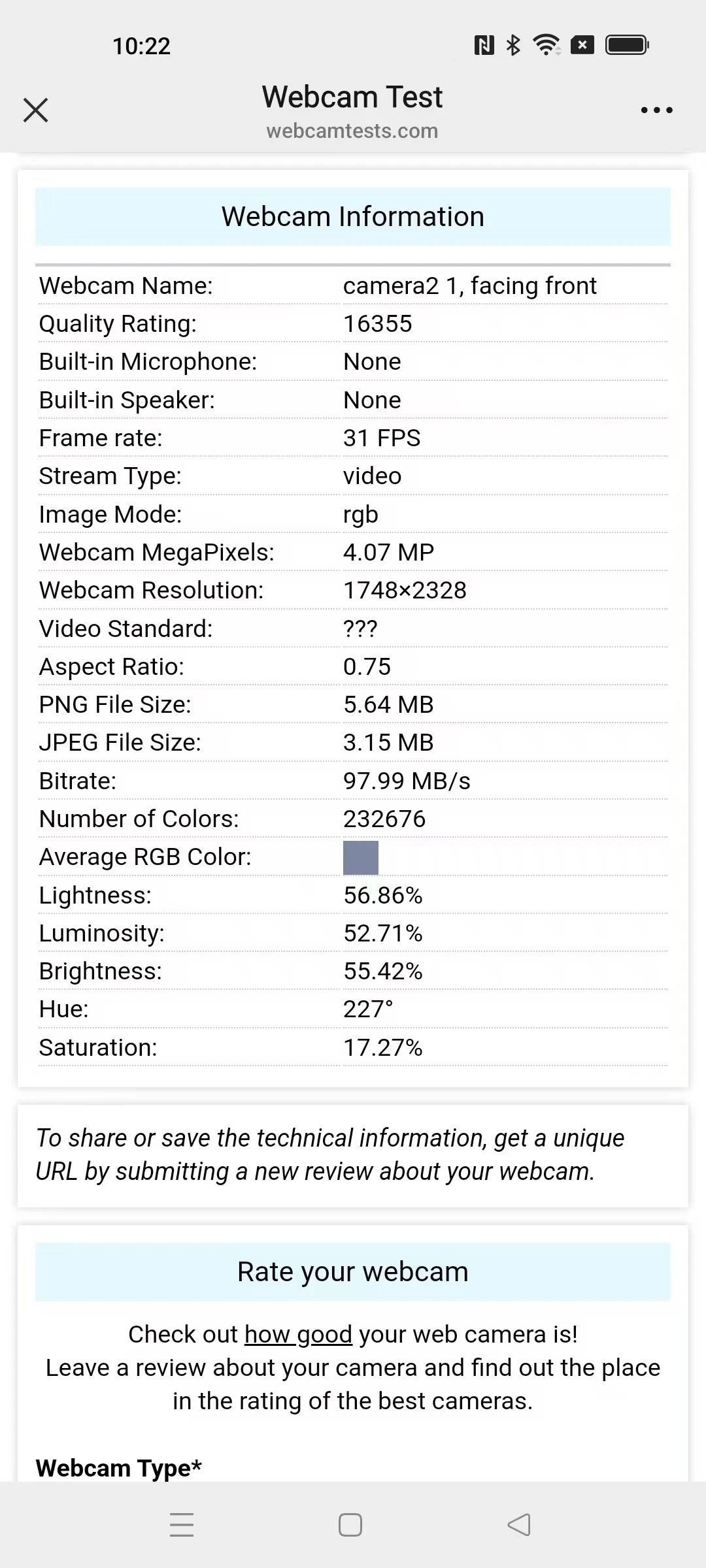Screen dimensions: 706x1568
Task: Select the Webcam Information header
Action: tap(353, 216)
